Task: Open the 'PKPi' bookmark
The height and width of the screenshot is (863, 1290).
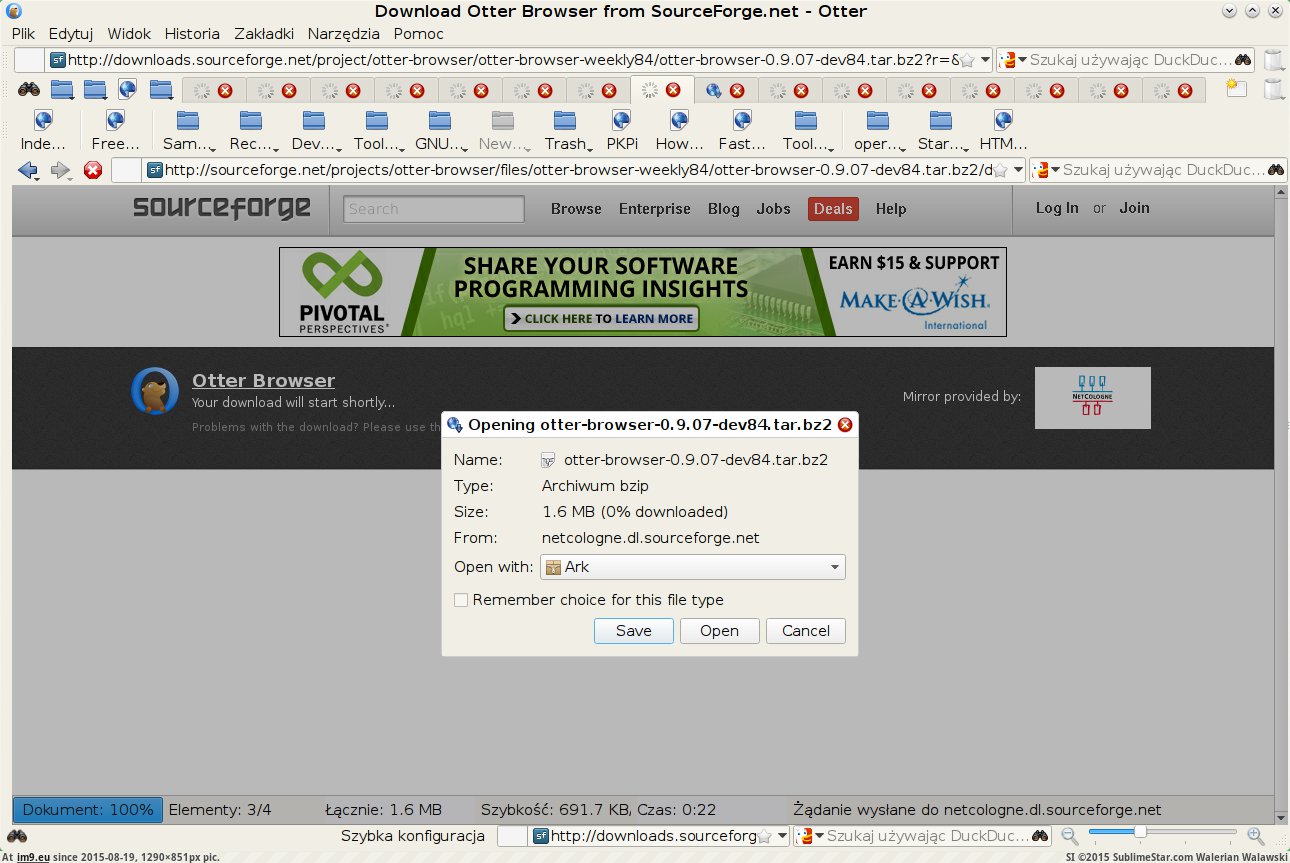Action: 622,131
